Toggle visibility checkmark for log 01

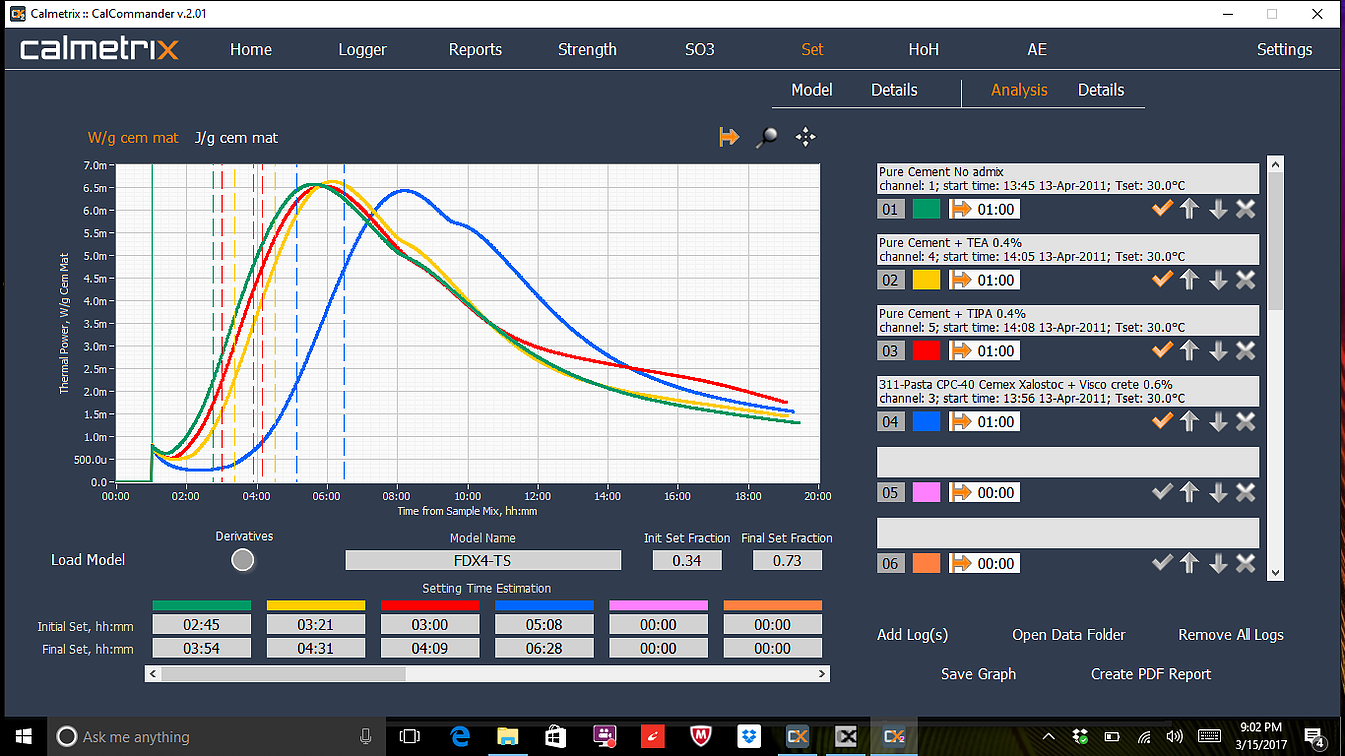tap(1161, 209)
